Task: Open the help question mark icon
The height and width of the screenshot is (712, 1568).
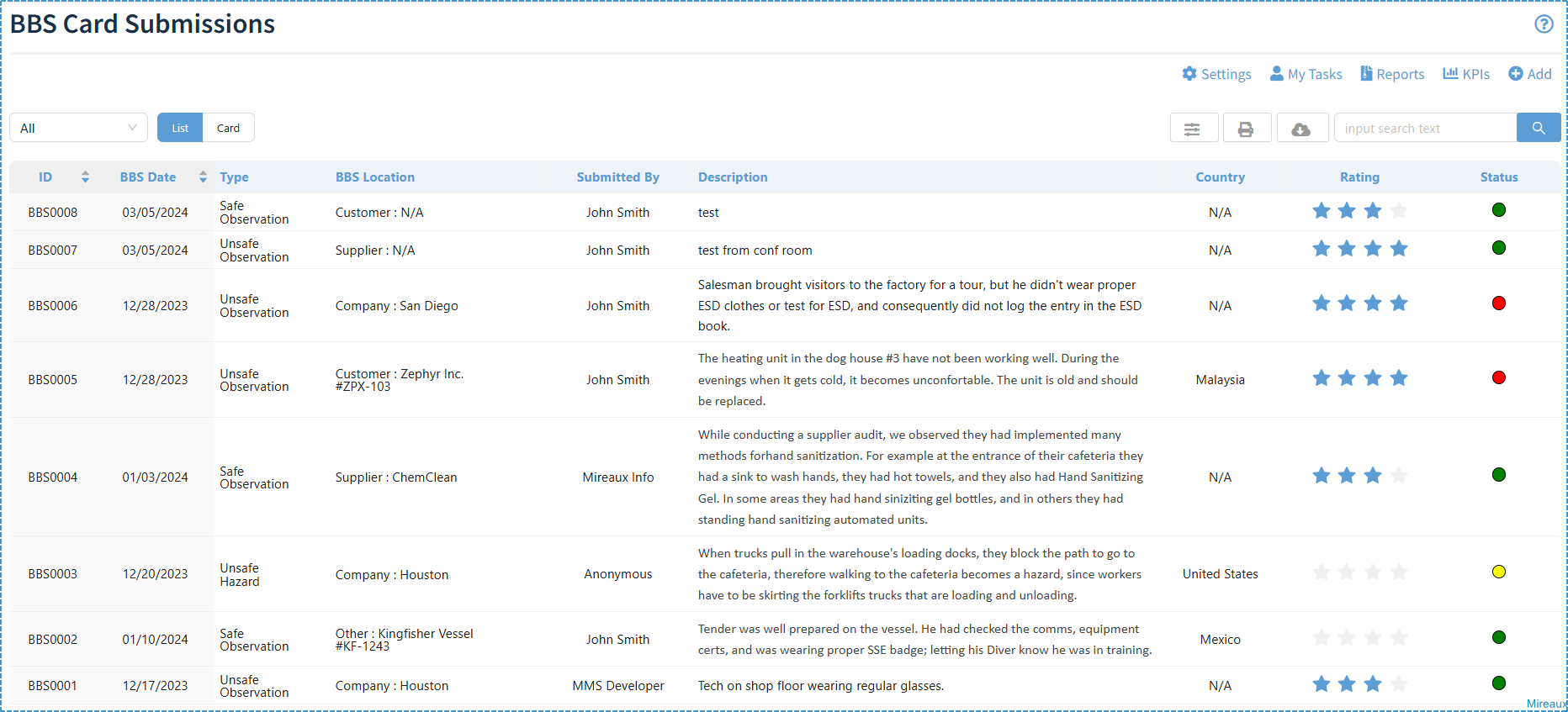Action: point(1544,24)
